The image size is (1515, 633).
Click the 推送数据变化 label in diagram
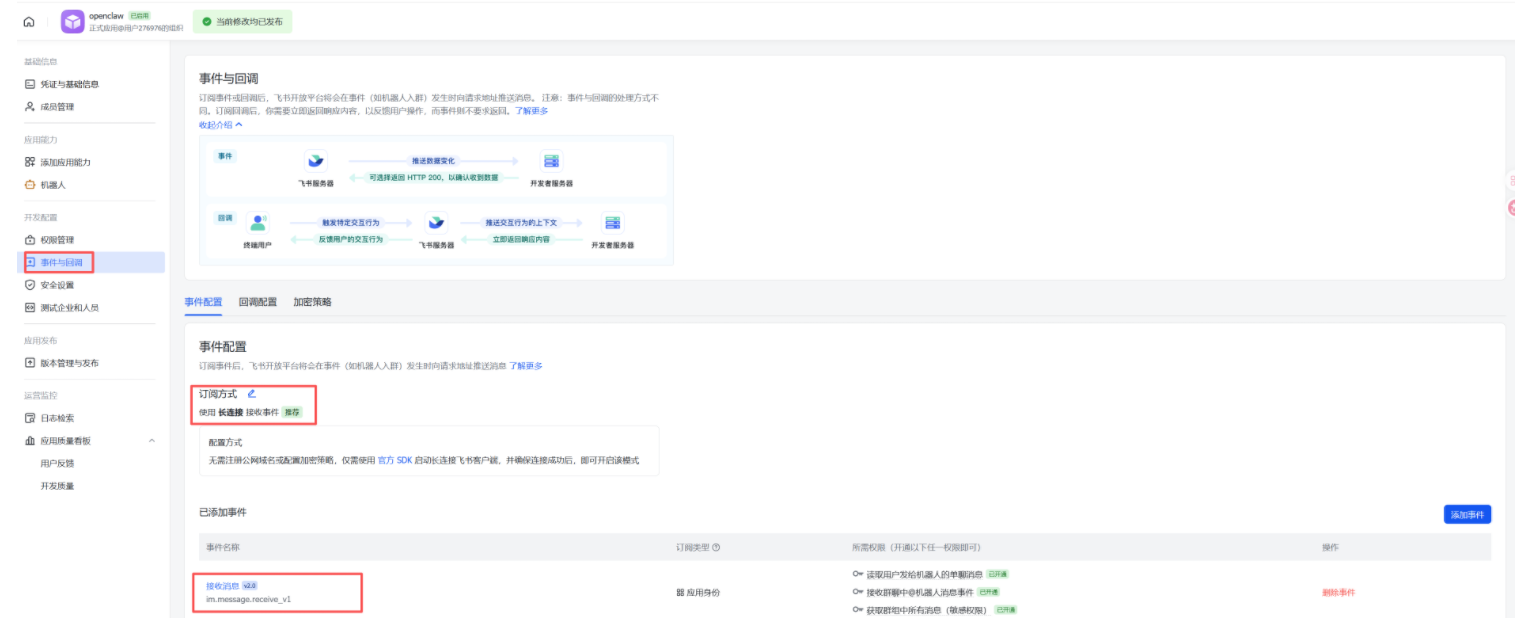(433, 160)
